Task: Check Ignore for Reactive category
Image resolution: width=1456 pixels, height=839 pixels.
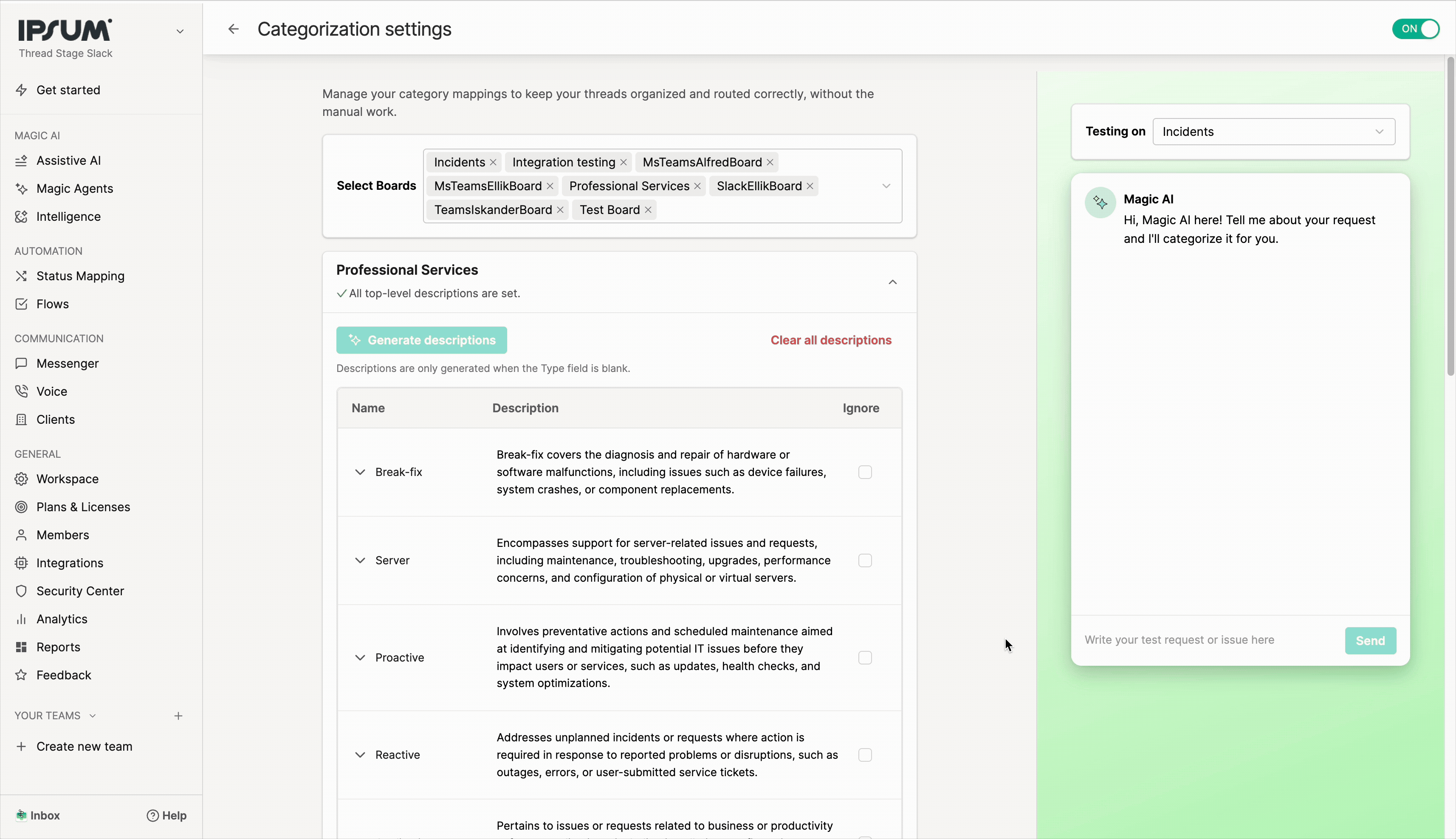Action: click(x=865, y=755)
